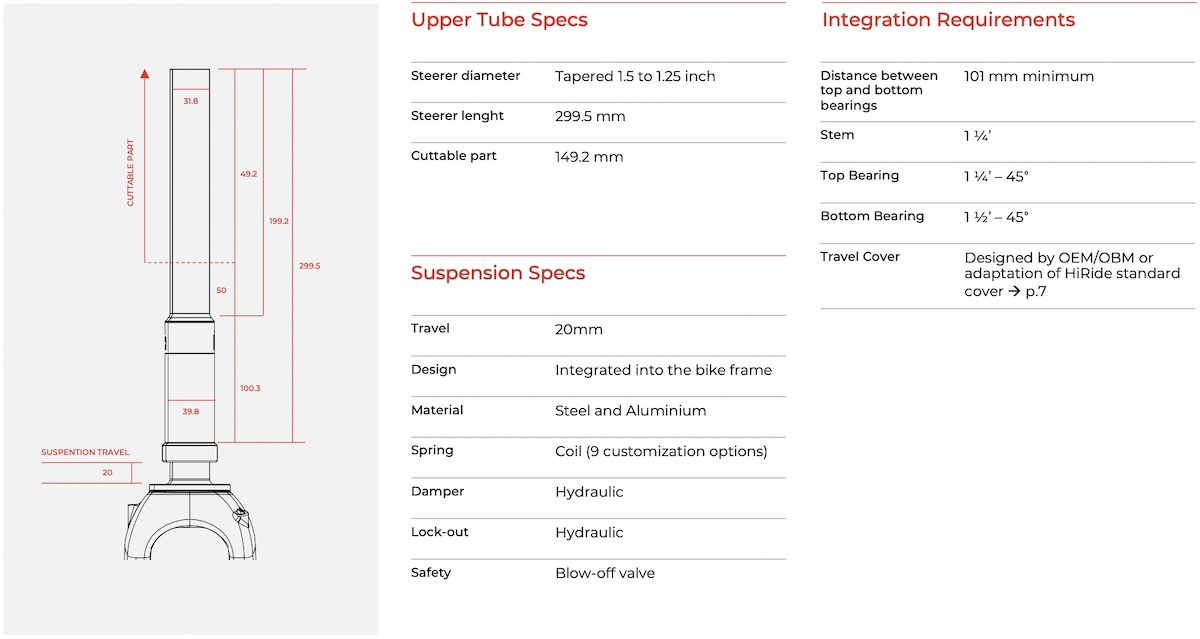Select the Integration Requirements heading

point(948,20)
